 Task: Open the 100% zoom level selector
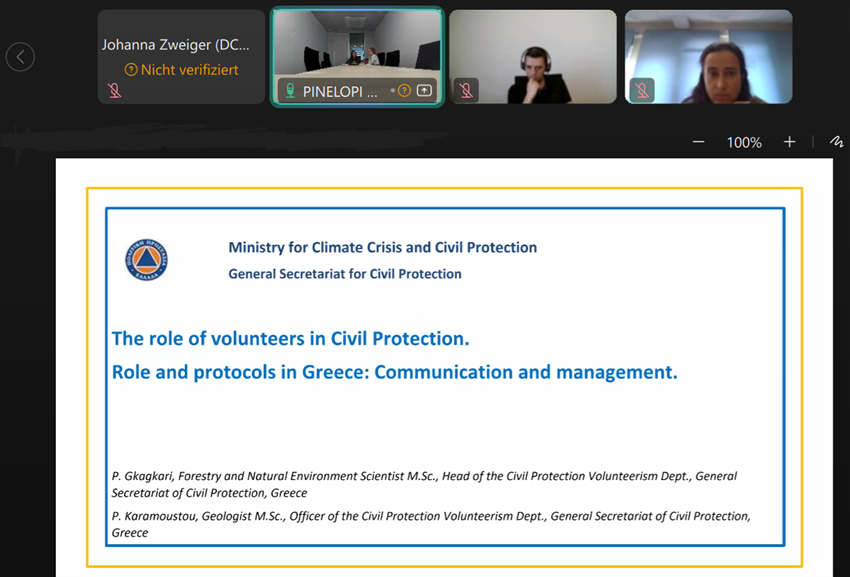point(743,142)
